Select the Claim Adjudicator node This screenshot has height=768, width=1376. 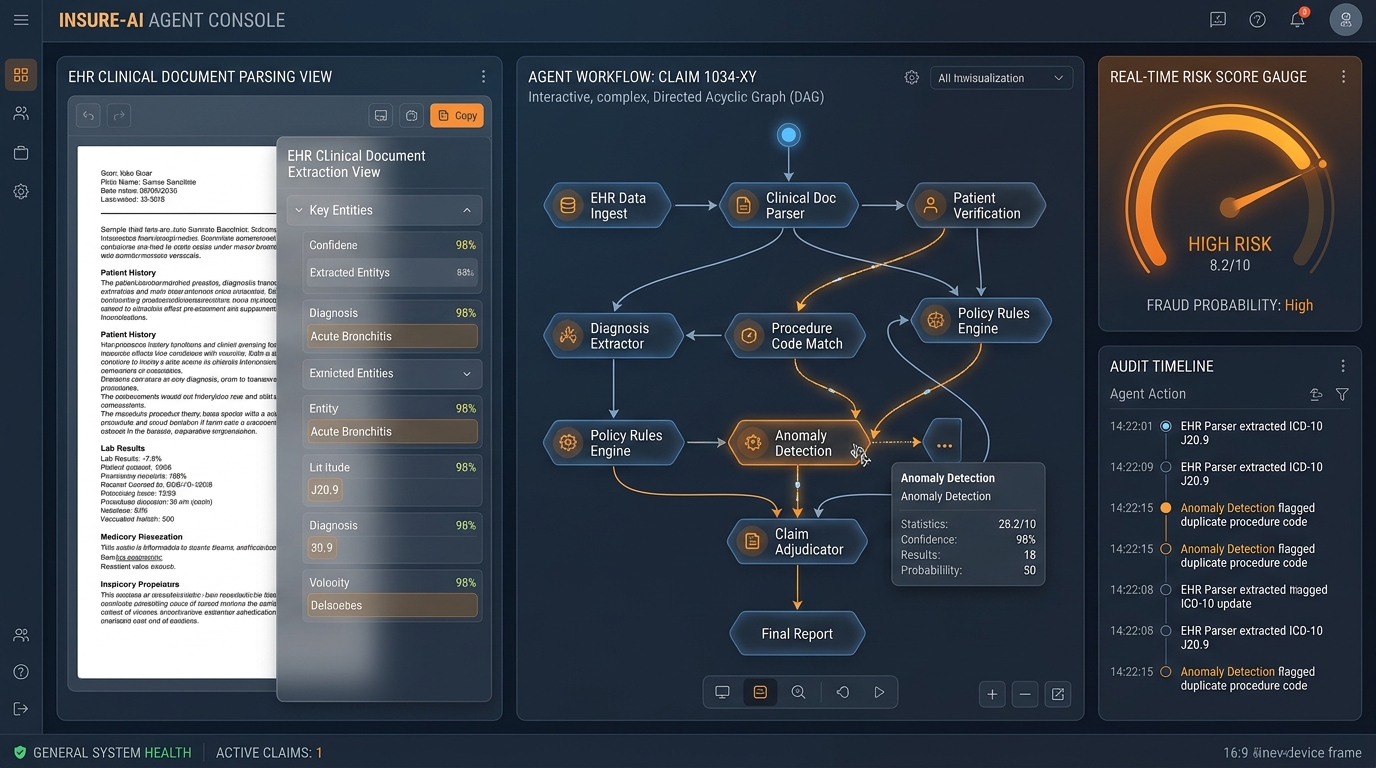pos(797,541)
